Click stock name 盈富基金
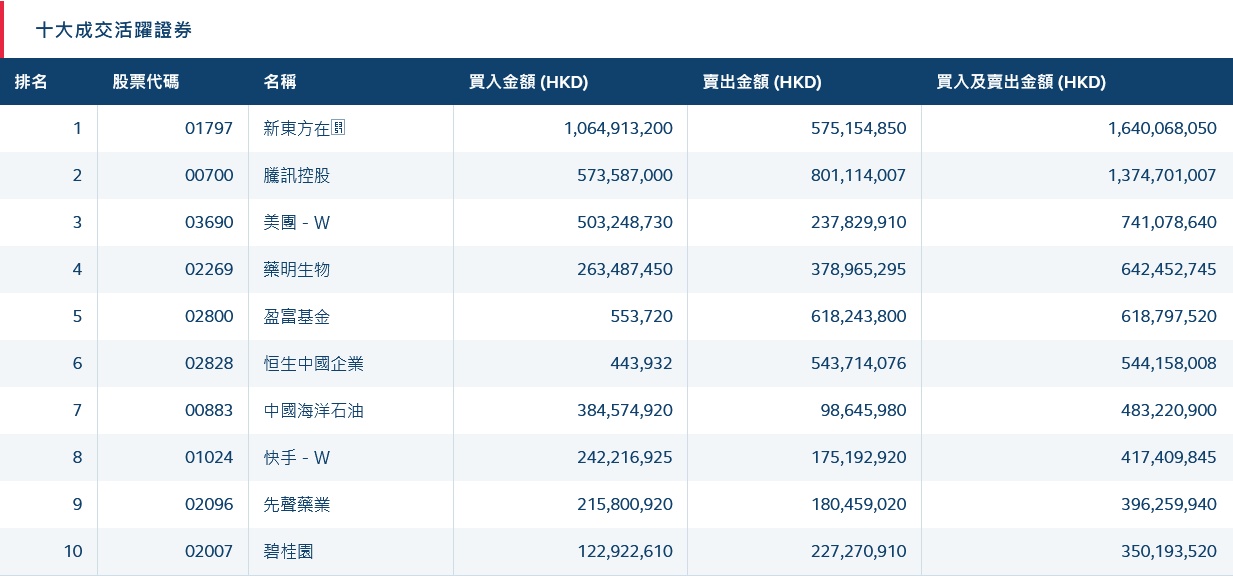 tap(297, 316)
